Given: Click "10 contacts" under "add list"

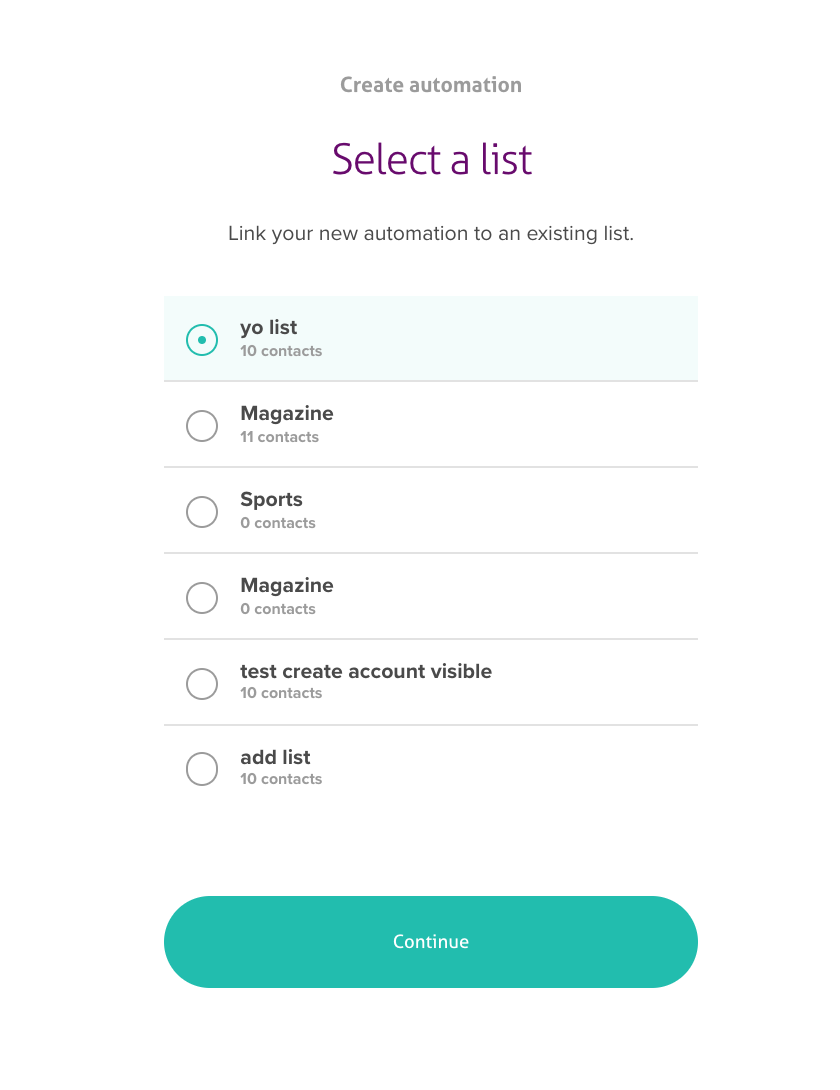Looking at the screenshot, I should (281, 779).
